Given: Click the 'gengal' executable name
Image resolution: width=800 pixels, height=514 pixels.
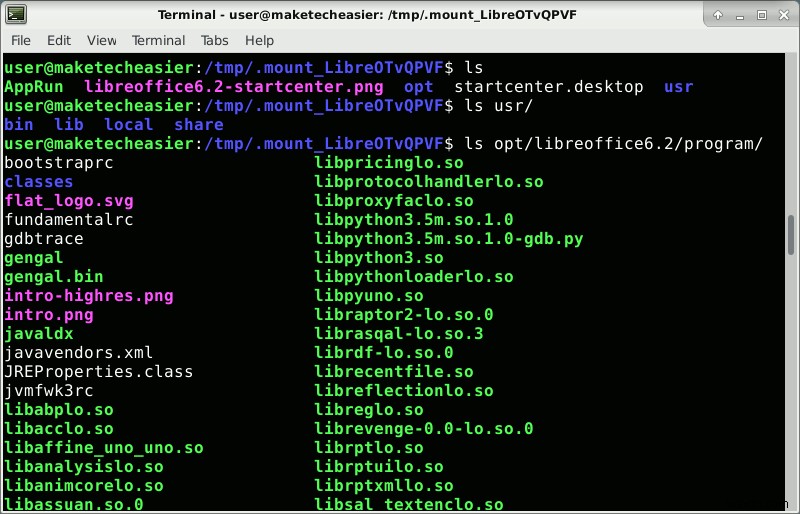Looking at the screenshot, I should pyautogui.click(x=34, y=258).
